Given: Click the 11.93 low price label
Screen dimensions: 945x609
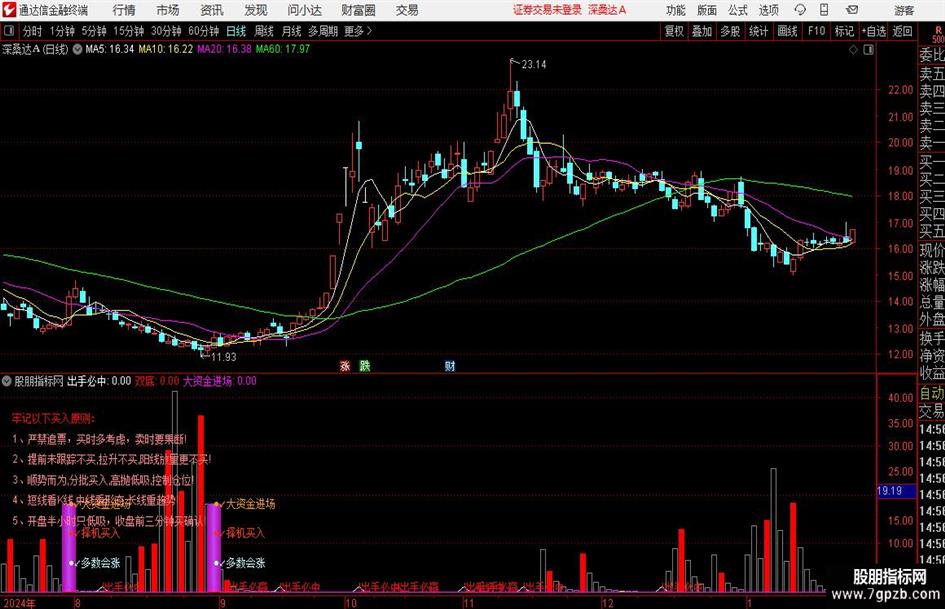Looking at the screenshot, I should [x=224, y=357].
